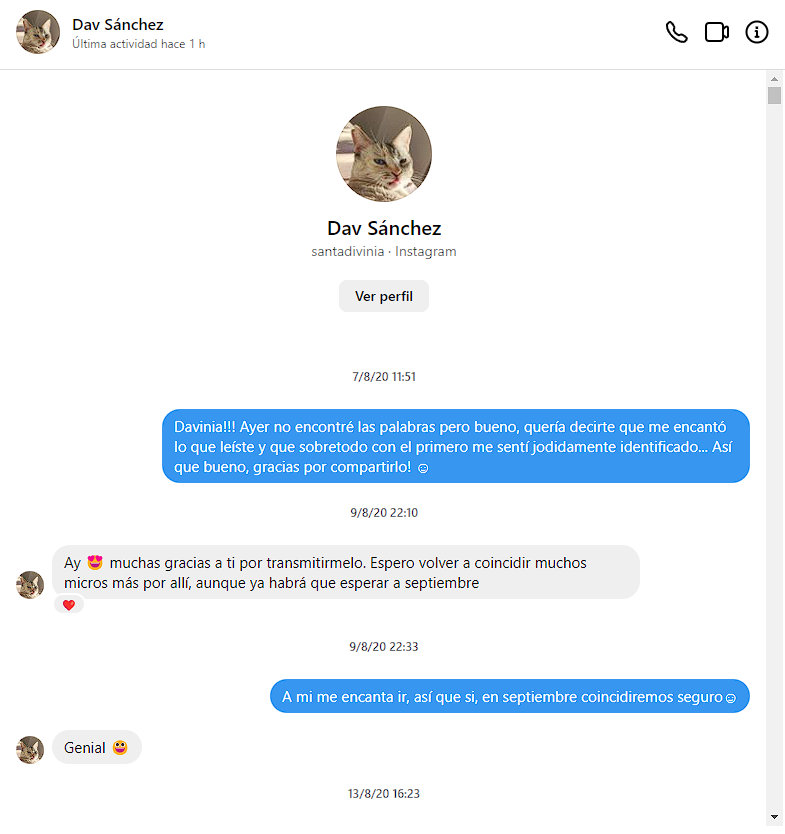This screenshot has height=834, width=785.
Task: Click the heart reaction under the received message
Action: click(x=69, y=605)
